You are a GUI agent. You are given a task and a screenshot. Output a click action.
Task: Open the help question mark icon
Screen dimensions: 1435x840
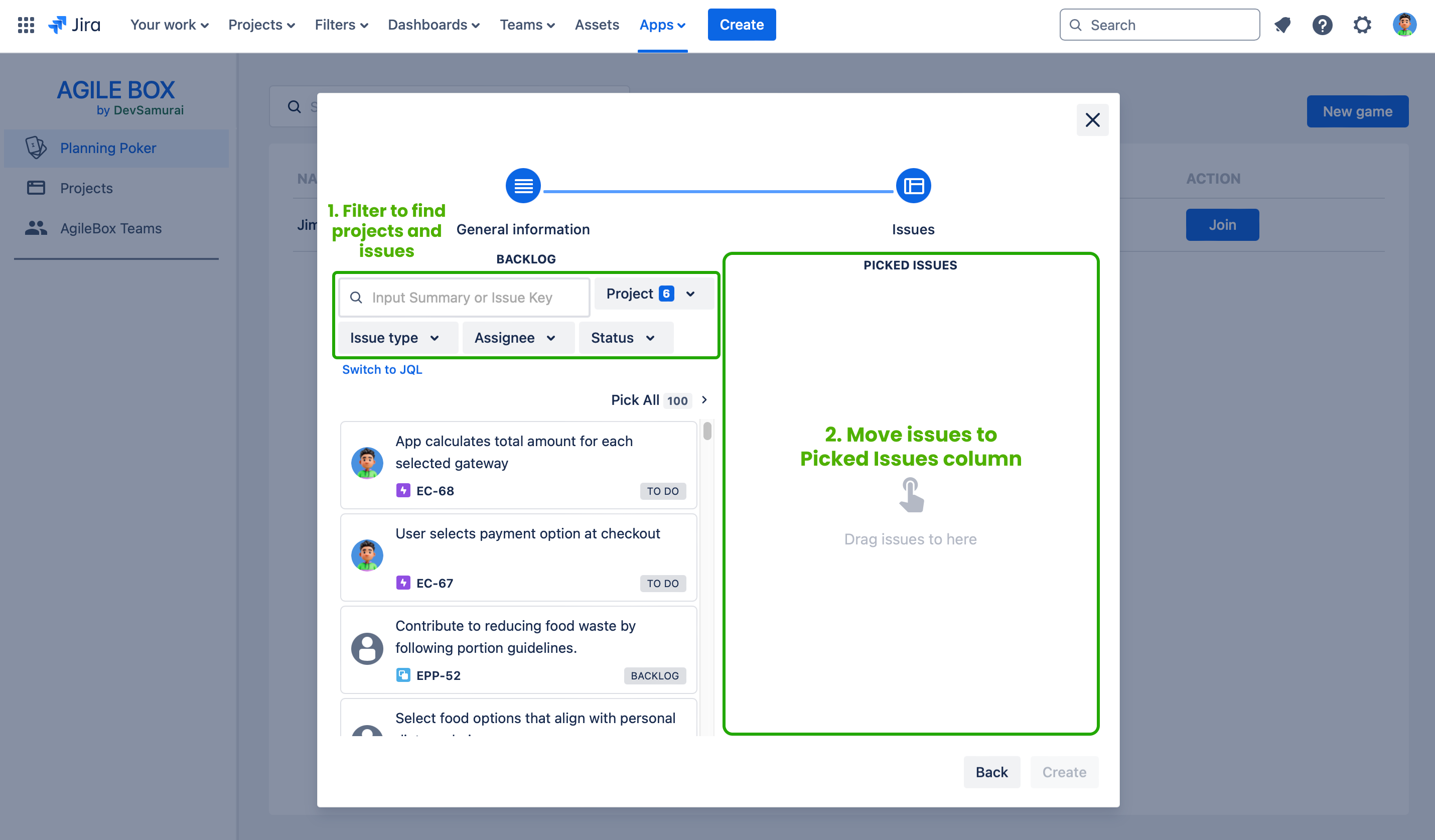1322,25
